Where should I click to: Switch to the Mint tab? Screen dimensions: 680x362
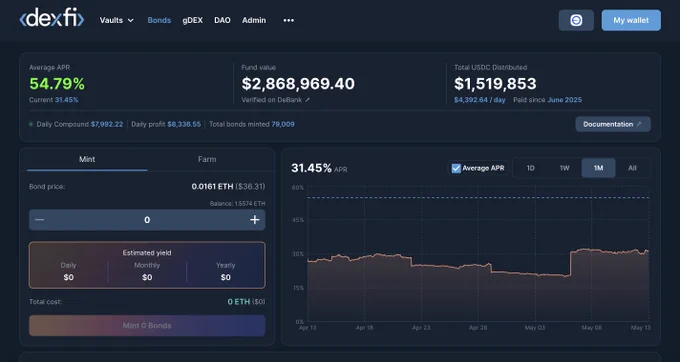coord(87,160)
